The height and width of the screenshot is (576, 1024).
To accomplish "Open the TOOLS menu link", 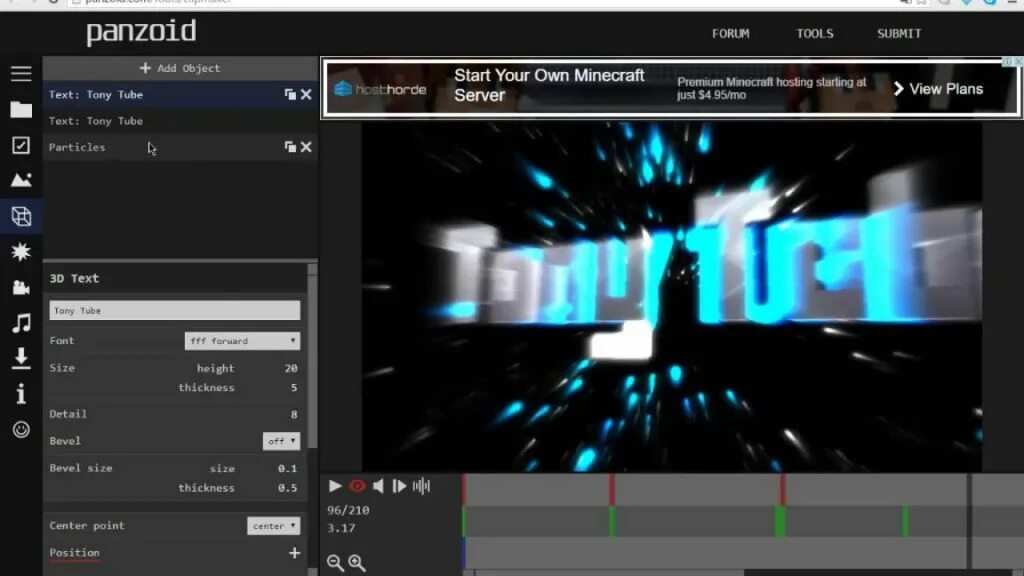I will [x=815, y=33].
